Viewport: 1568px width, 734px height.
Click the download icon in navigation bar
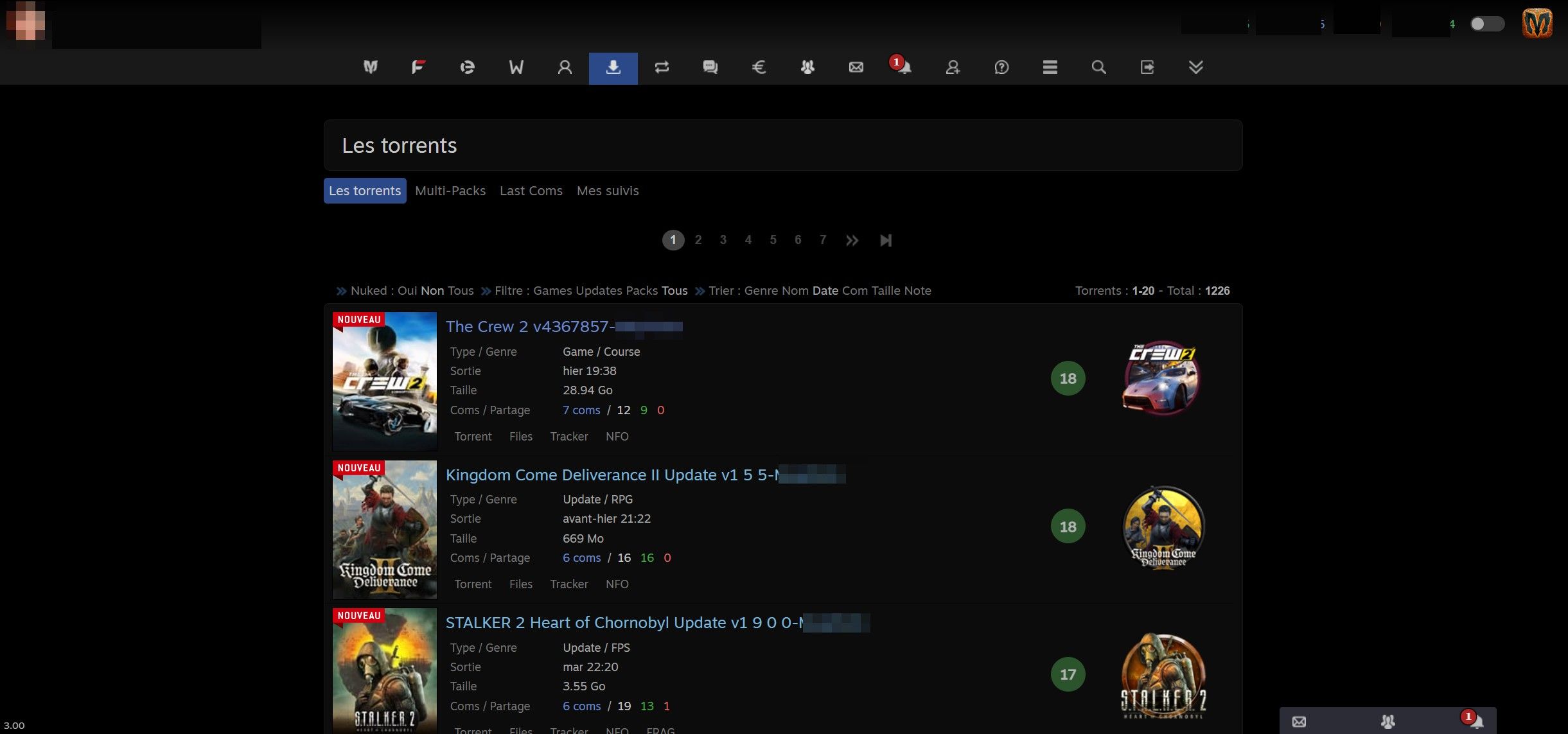click(613, 67)
